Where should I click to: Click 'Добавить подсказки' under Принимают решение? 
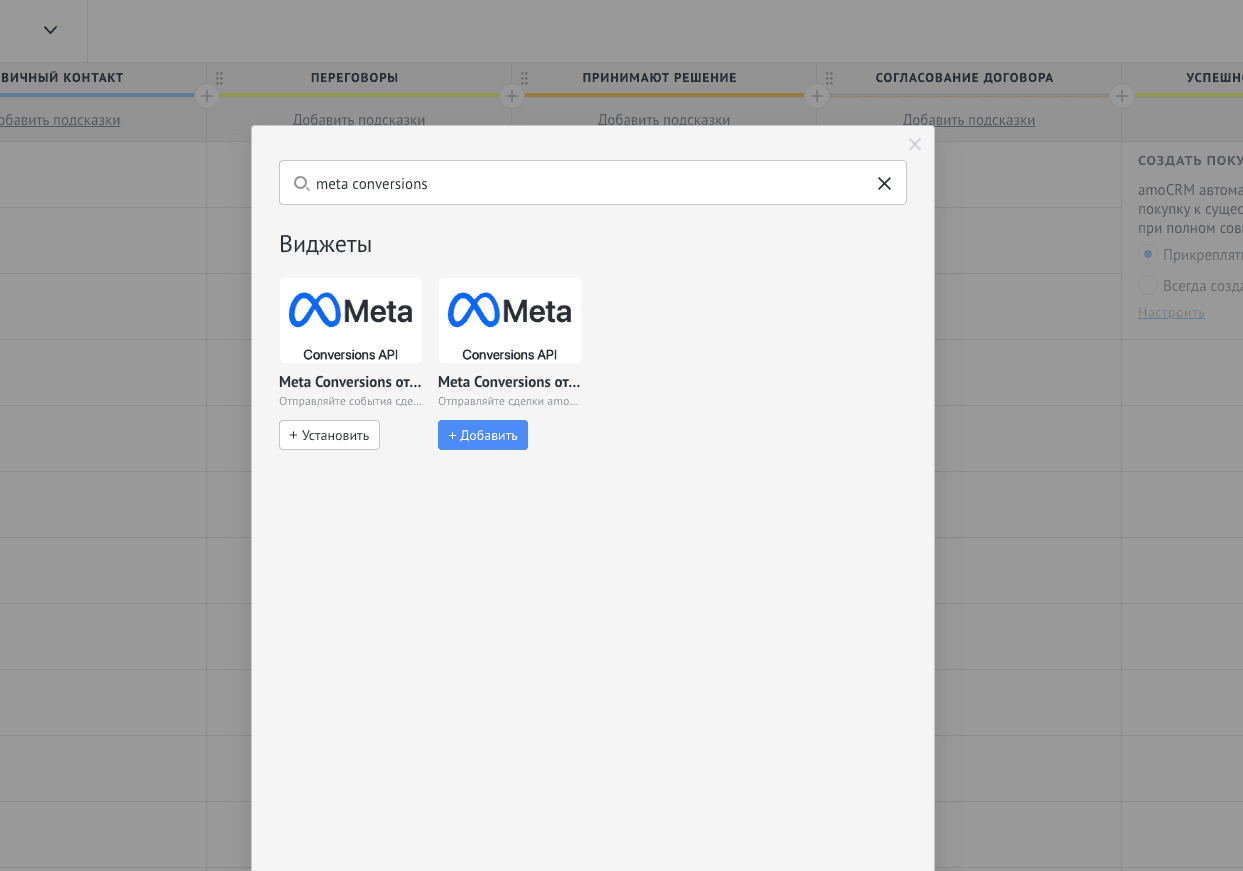(x=664, y=120)
